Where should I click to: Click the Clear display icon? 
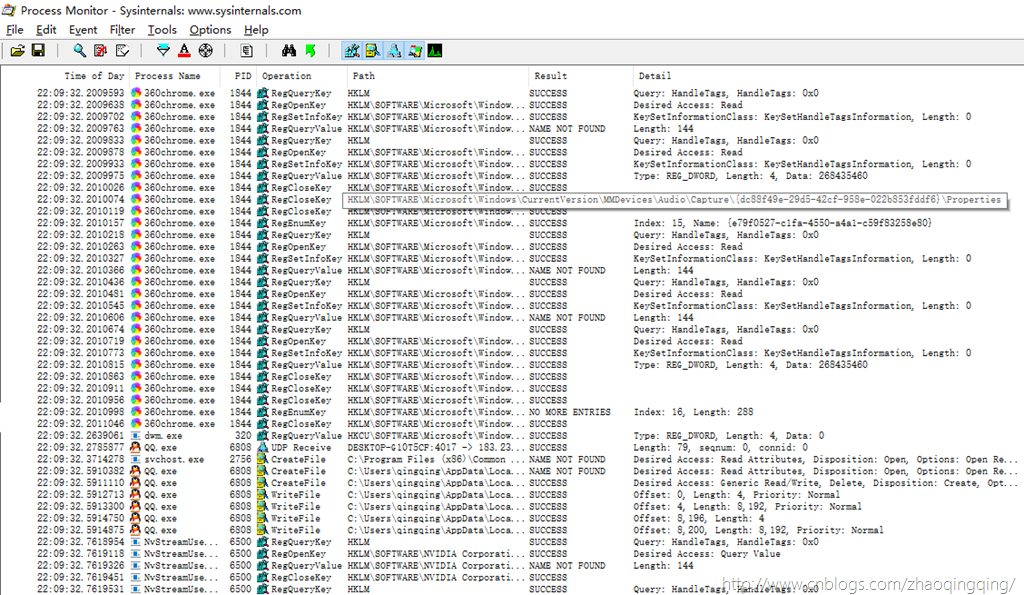click(x=121, y=50)
